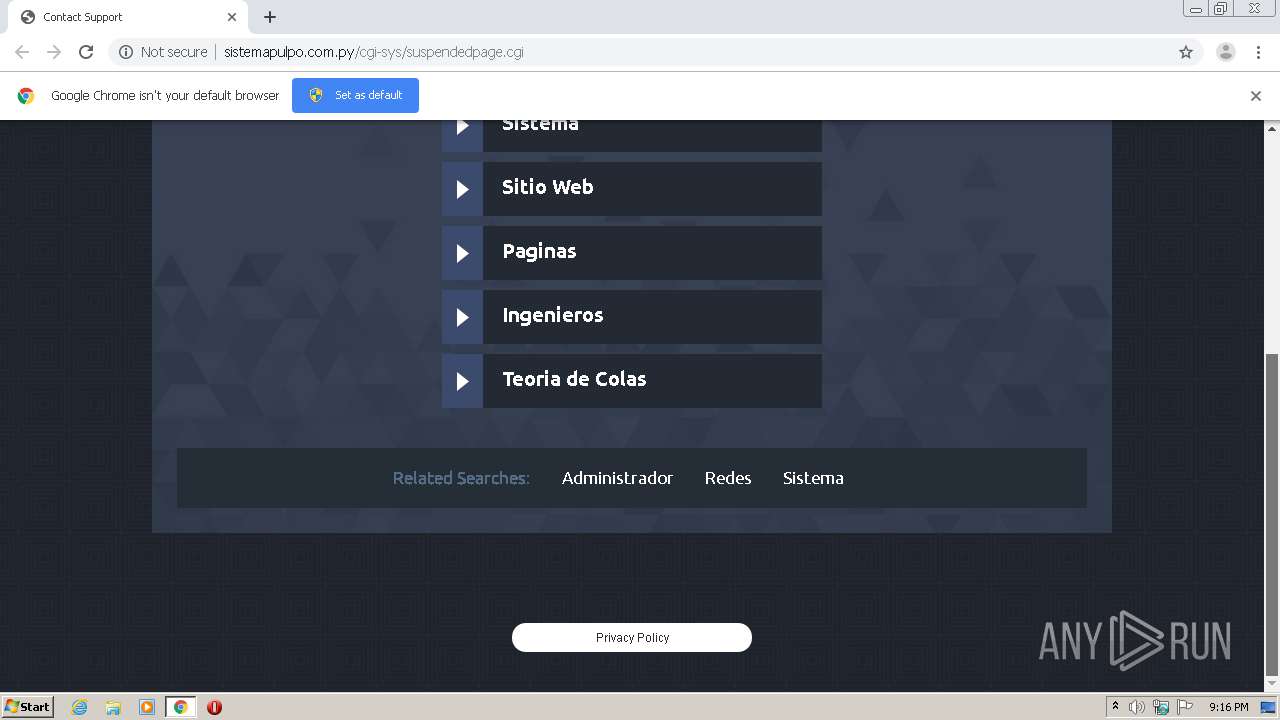Click the arrow beside Sitio Web

(x=462, y=189)
